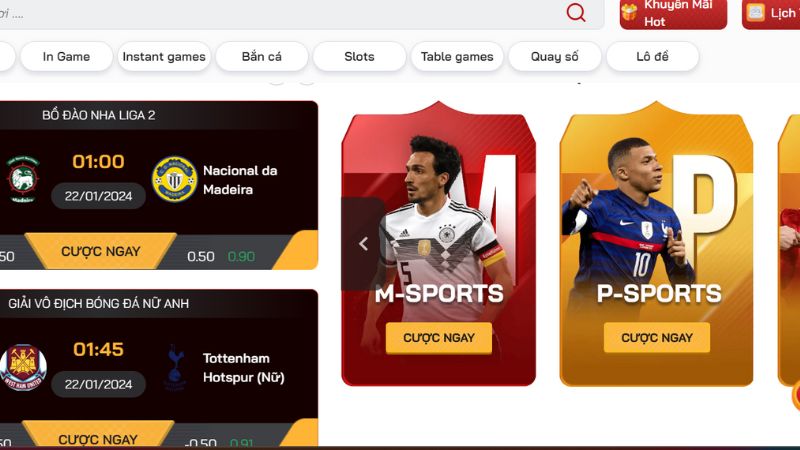This screenshot has width=800, height=450.
Task: Open the Khuyến Mãi Hot gift icon
Action: [x=630, y=12]
